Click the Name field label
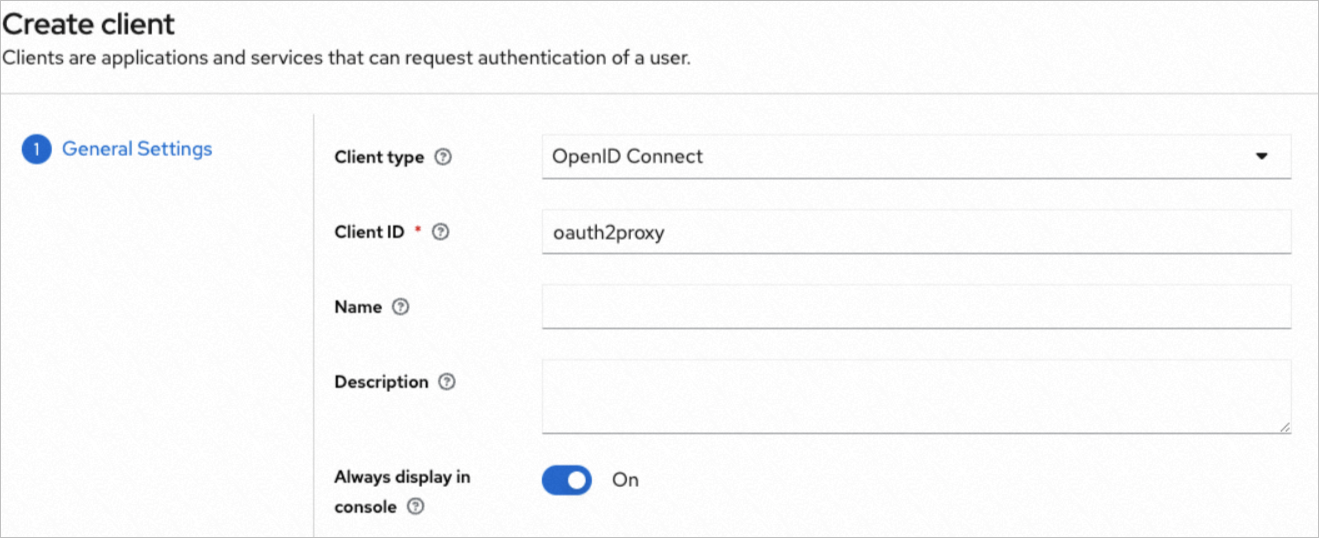The image size is (1319, 538). pyautogui.click(x=358, y=307)
